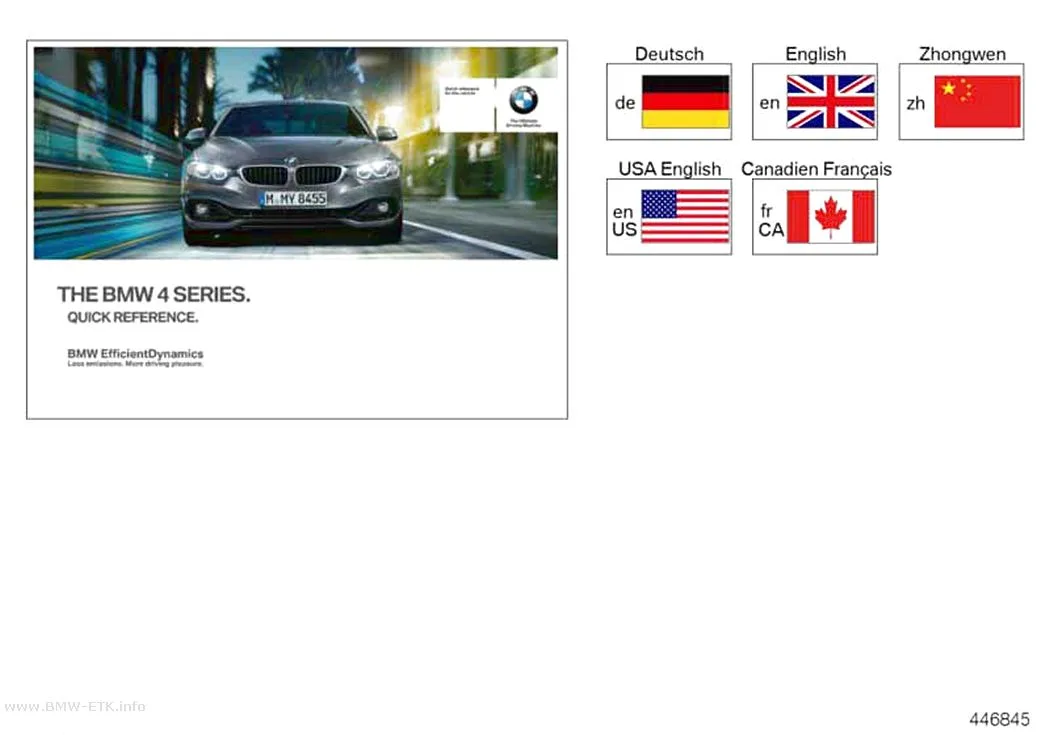The width and height of the screenshot is (1050, 735).
Task: Click the diagram number 446845
Action: [999, 719]
